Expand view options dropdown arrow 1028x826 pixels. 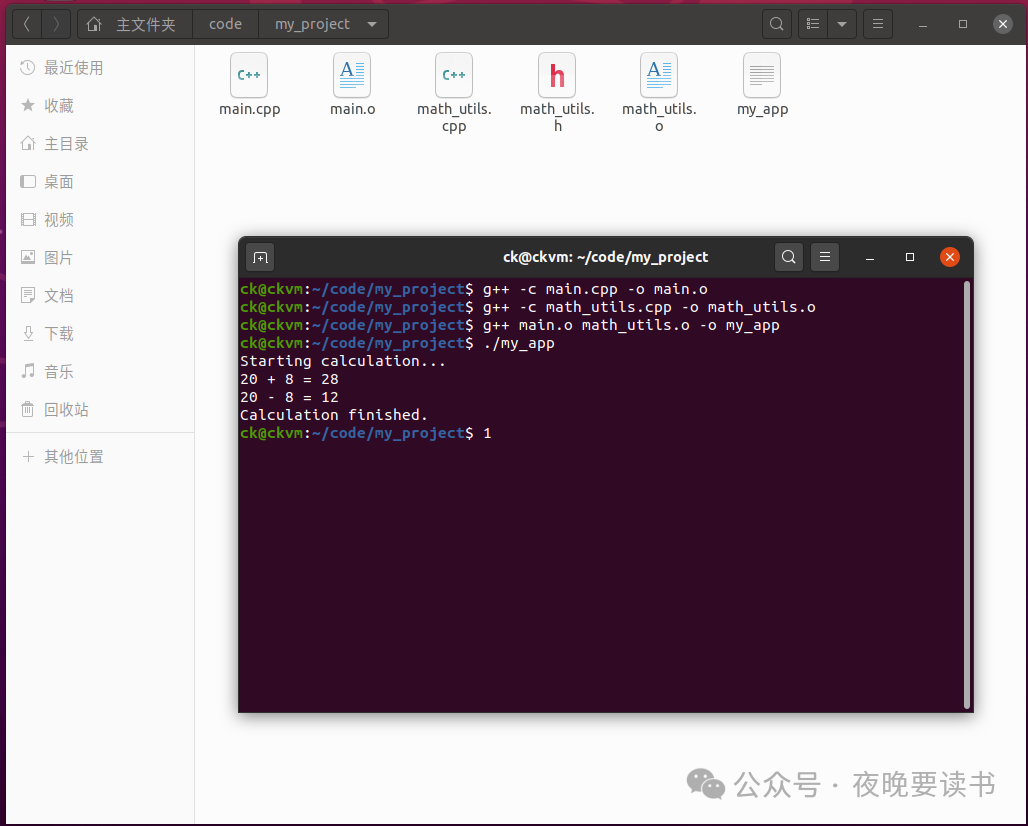click(842, 24)
